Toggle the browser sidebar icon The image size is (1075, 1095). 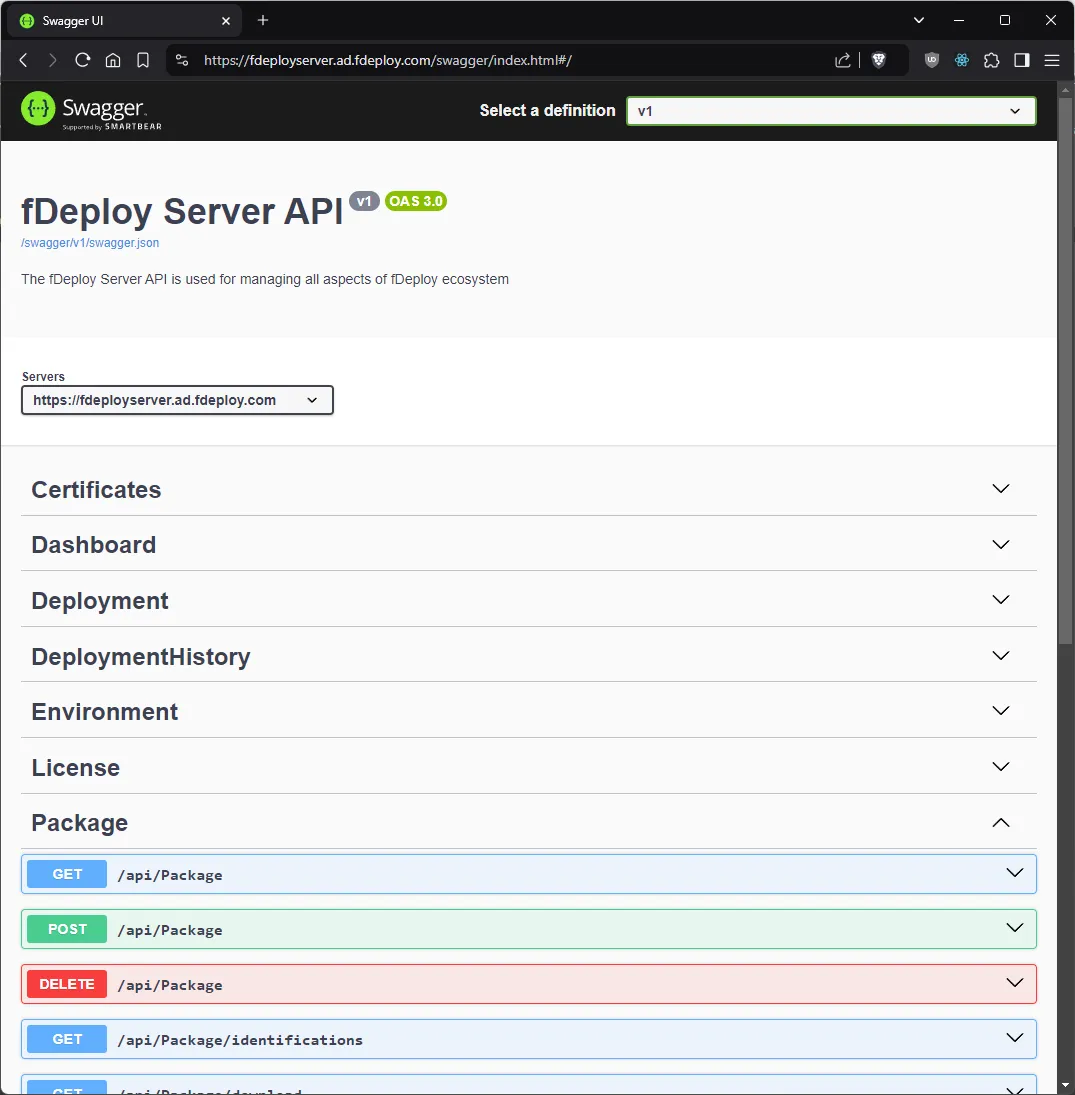coord(1021,60)
